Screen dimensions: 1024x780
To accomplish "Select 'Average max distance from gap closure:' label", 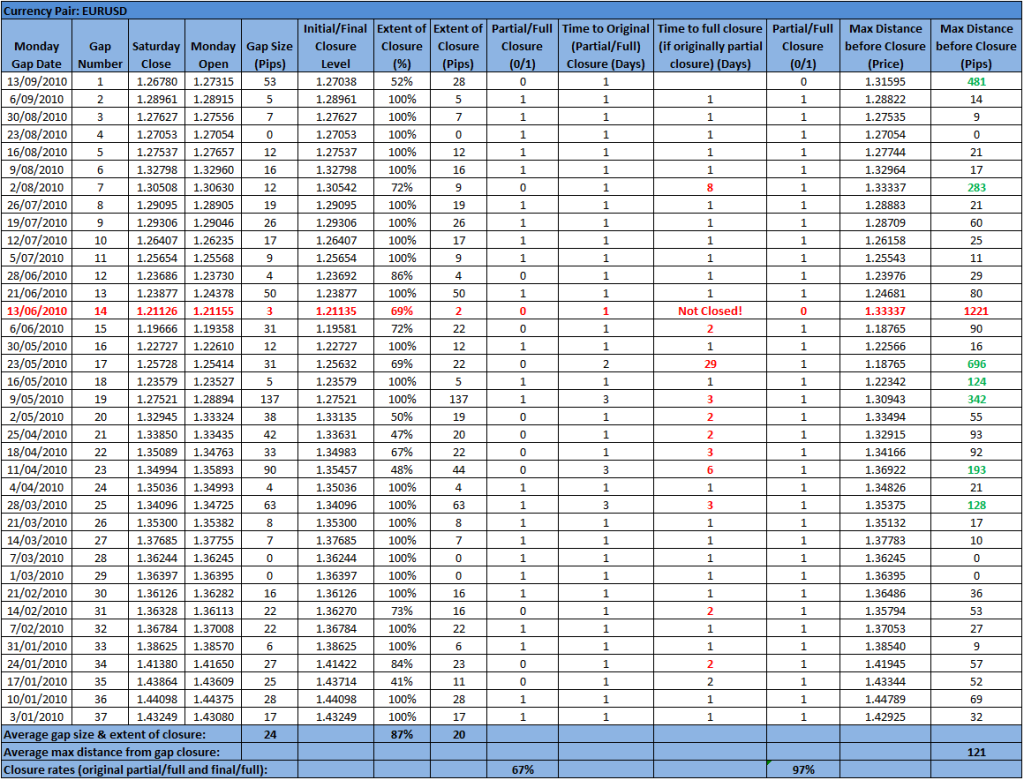I will (x=112, y=752).
